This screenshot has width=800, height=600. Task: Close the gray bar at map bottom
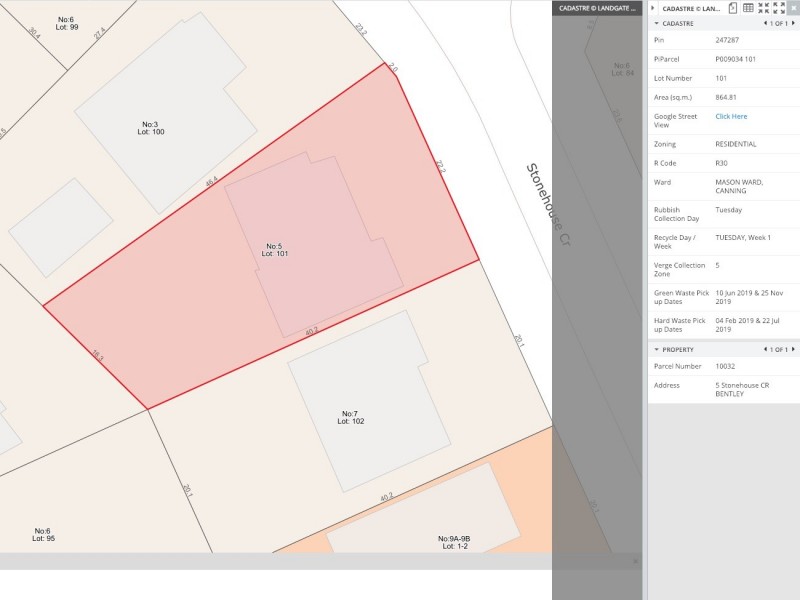pyautogui.click(x=635, y=561)
